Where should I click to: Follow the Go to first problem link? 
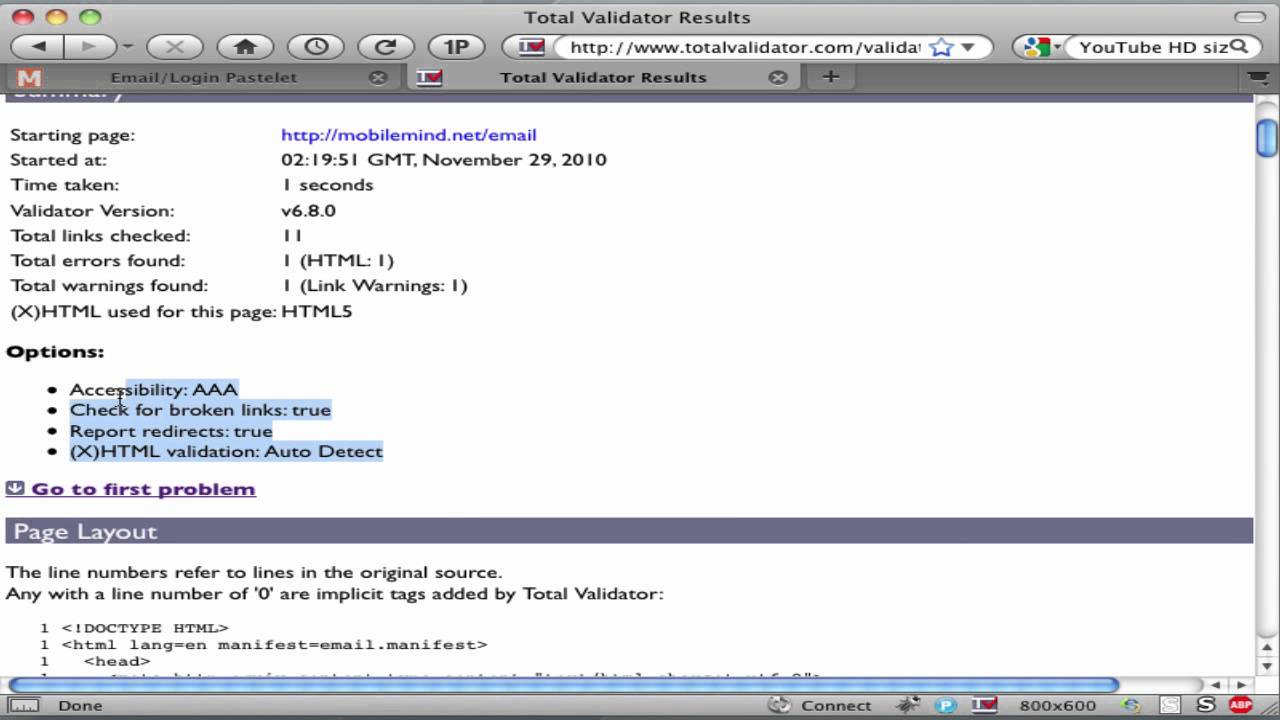143,489
